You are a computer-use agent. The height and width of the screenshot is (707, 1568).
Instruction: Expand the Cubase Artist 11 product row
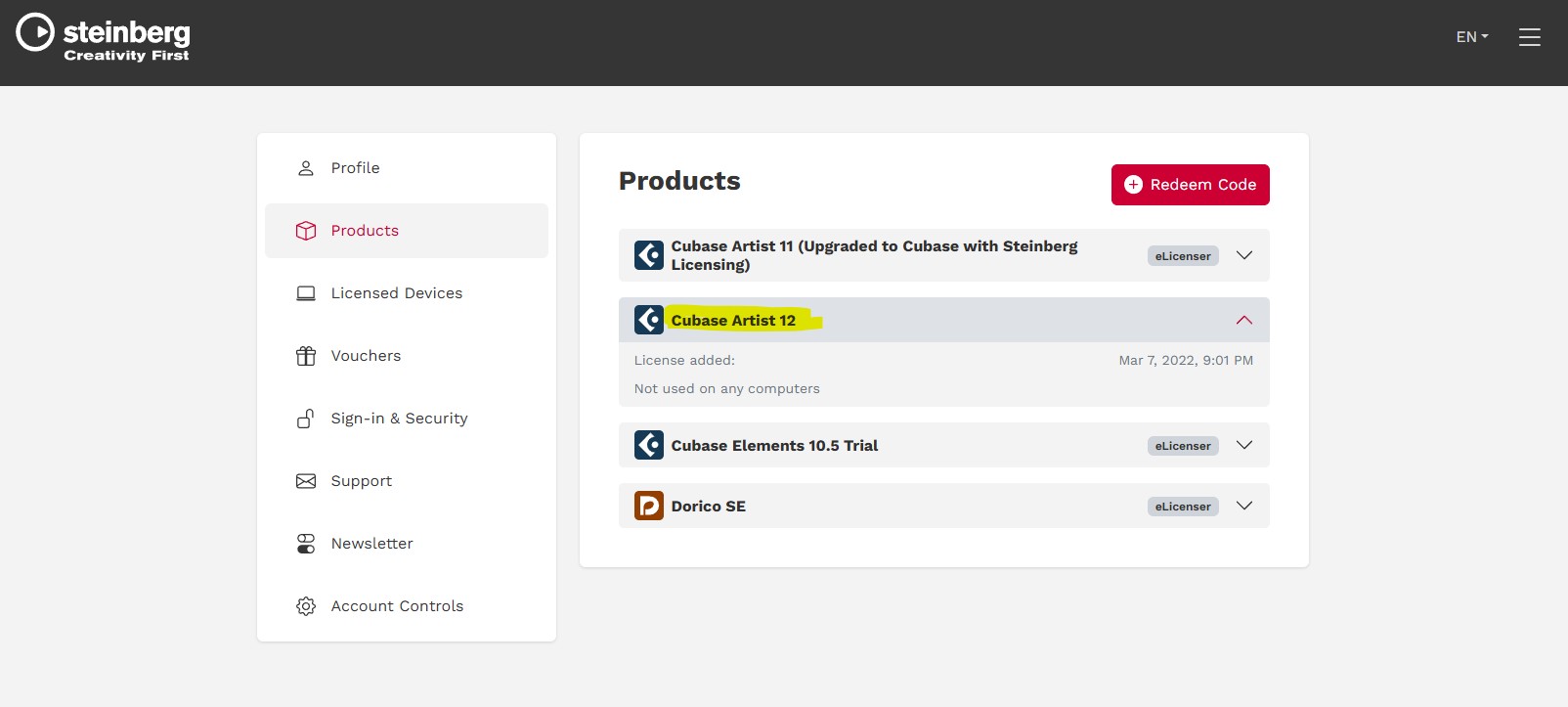coord(1243,255)
